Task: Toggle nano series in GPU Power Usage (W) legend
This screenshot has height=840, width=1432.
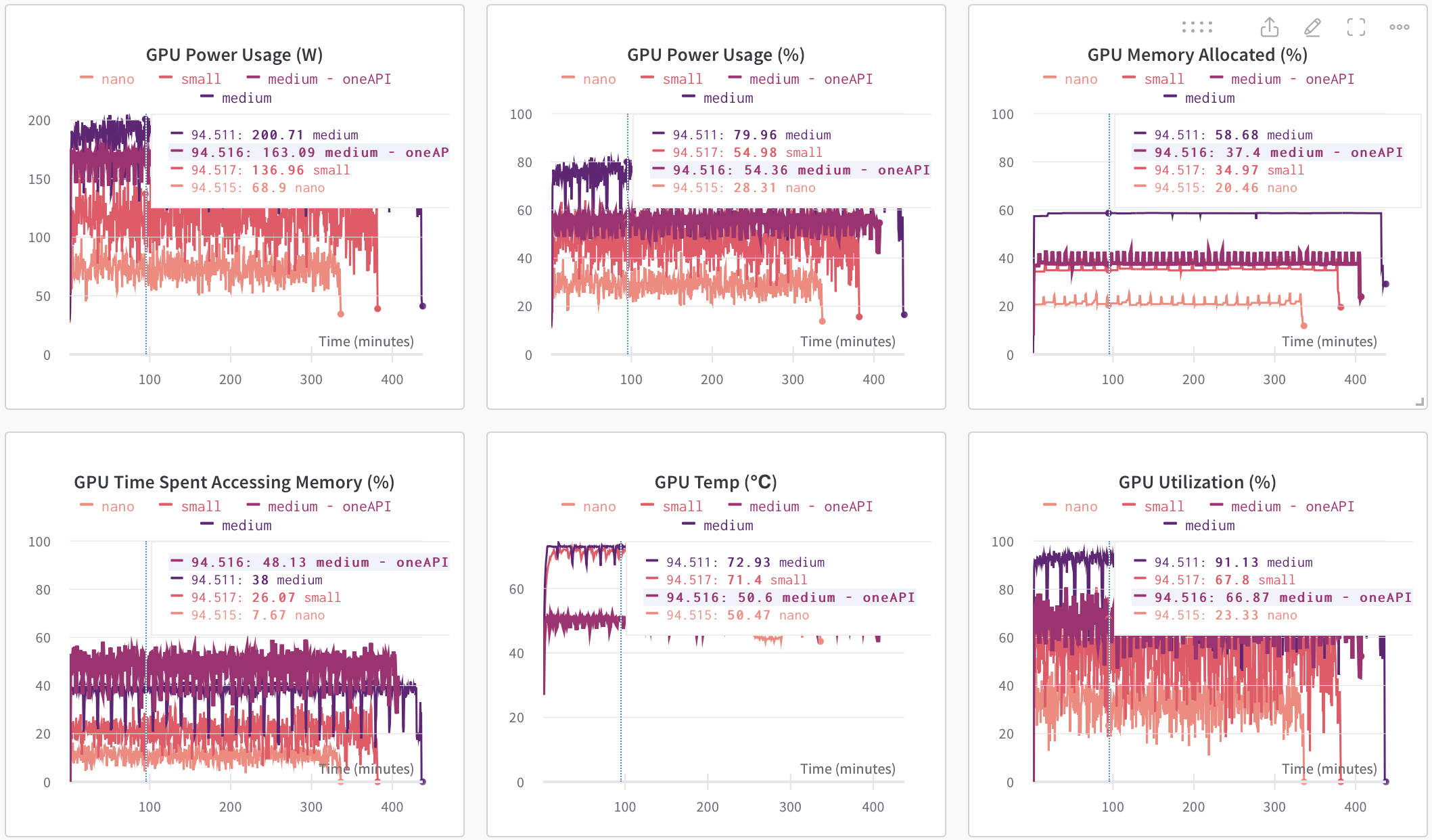Action: 117,79
